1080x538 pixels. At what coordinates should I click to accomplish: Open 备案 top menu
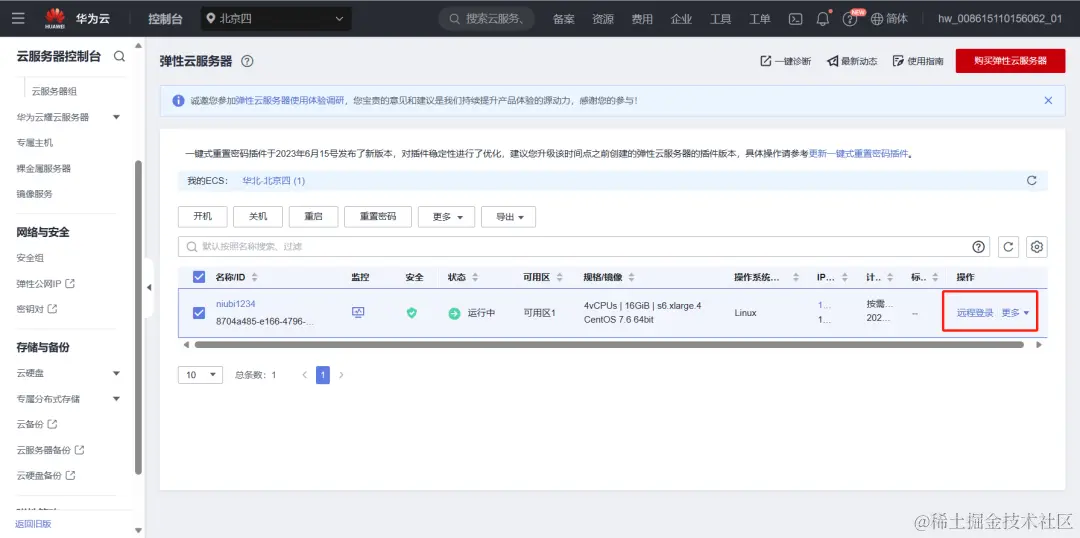[x=563, y=19]
